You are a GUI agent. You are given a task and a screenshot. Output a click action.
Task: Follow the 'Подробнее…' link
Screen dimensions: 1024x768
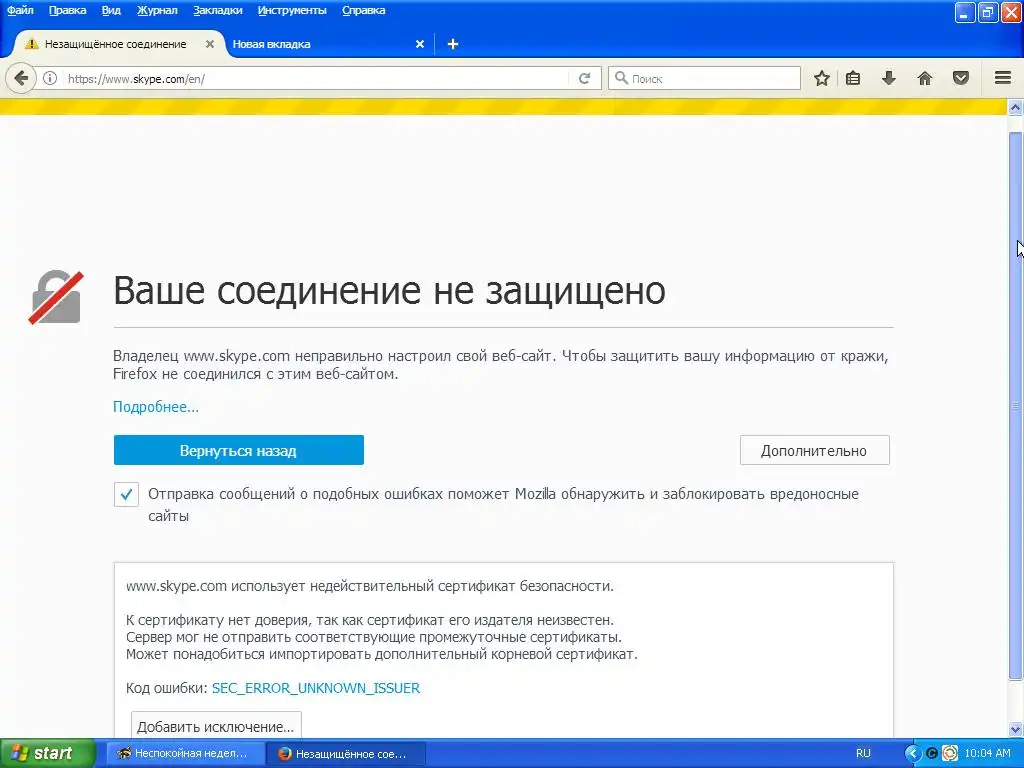pyautogui.click(x=155, y=407)
